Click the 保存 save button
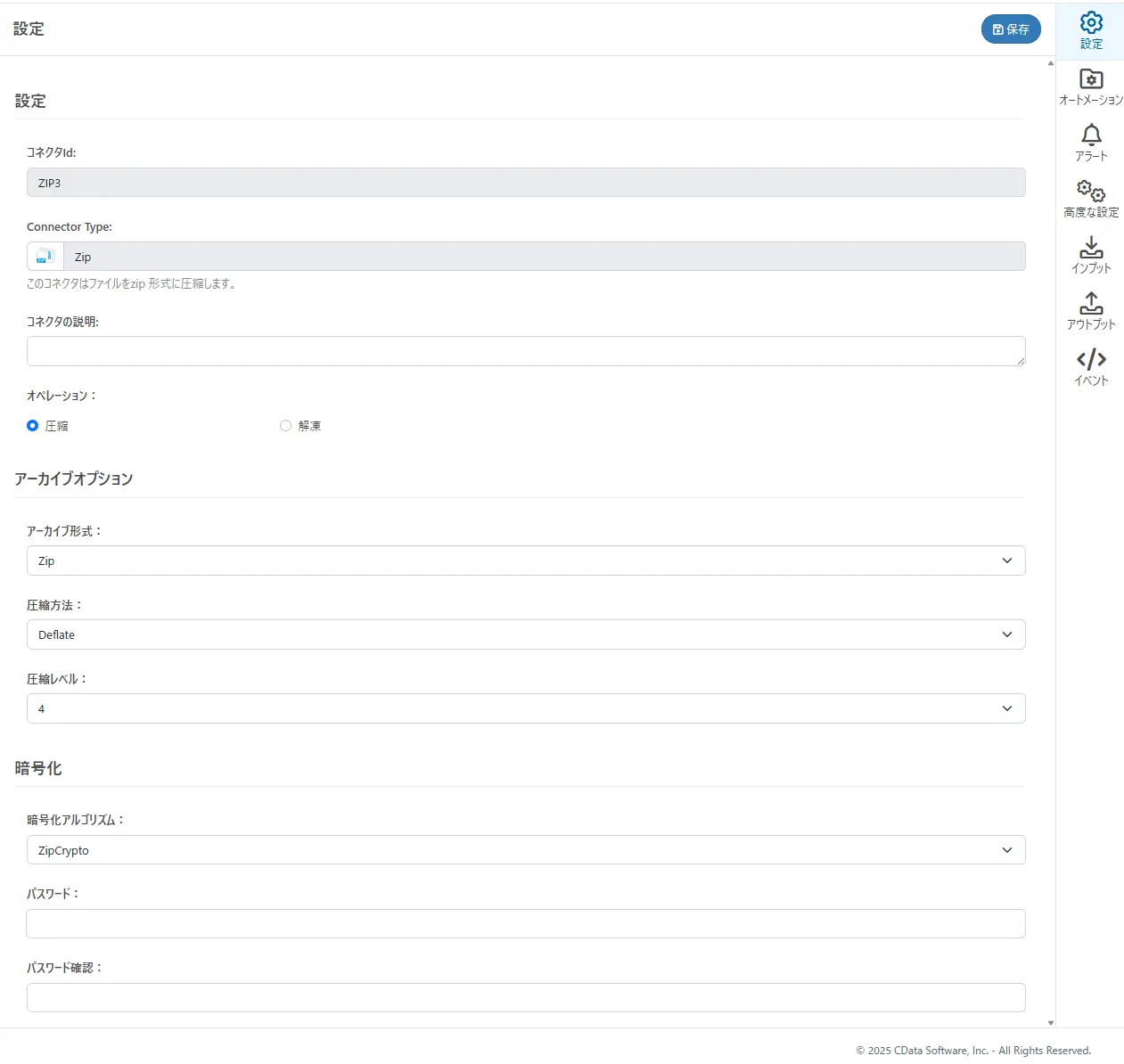Screen dimensions: 1124x1064 1011,29
